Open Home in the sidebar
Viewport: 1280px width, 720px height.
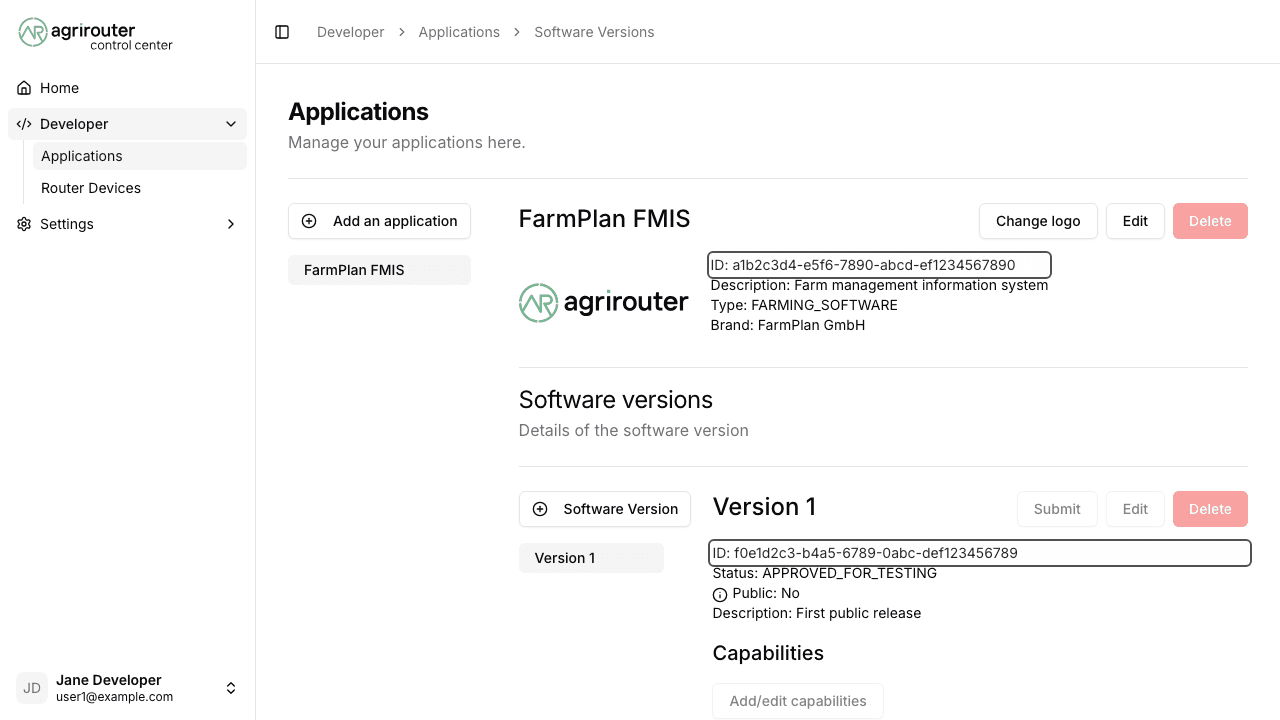[127, 88]
